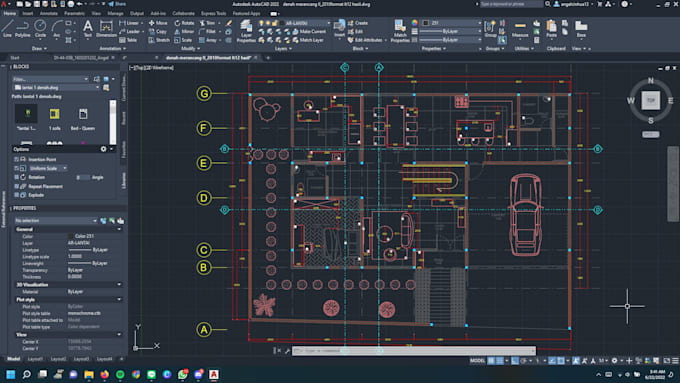Open the Parametric ribbon tab
This screenshot has width=680, height=383.
(75, 13)
